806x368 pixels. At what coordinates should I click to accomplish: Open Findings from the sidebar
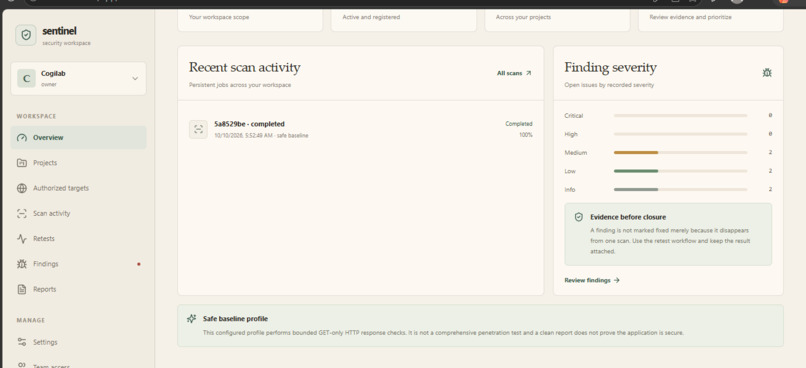(x=78, y=264)
